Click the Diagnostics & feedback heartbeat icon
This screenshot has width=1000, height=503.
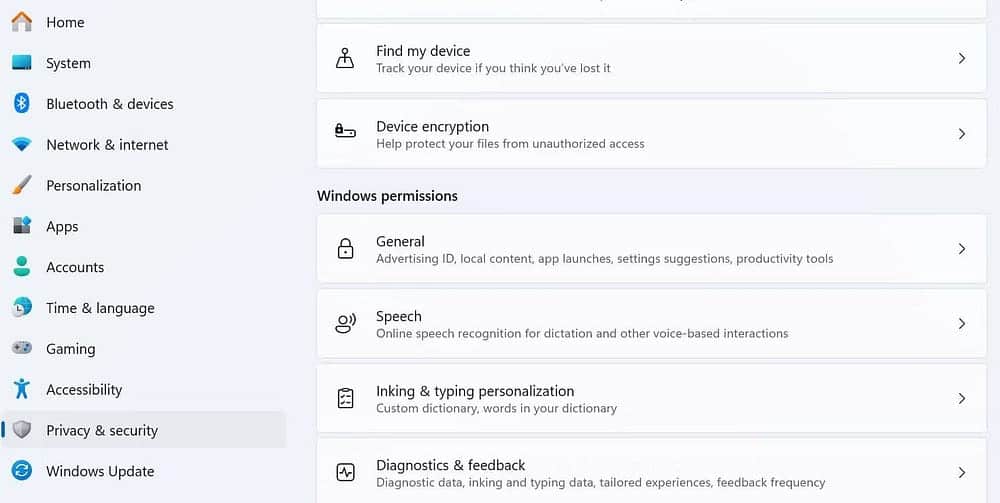[345, 472]
